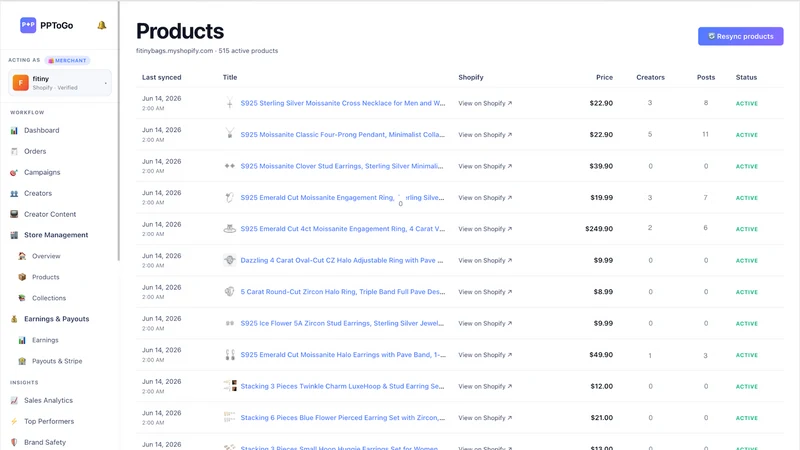
Task: Click the Cross Necklace product thumbnail
Action: click(x=230, y=103)
